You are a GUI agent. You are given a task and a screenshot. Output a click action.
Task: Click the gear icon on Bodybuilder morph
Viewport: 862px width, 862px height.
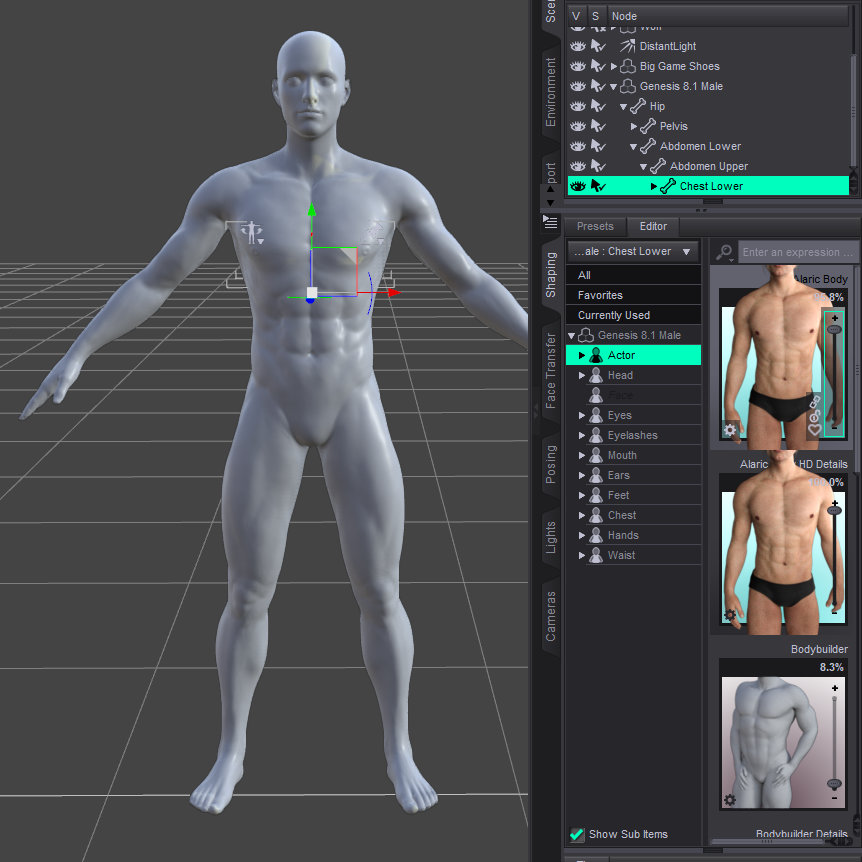pos(730,800)
